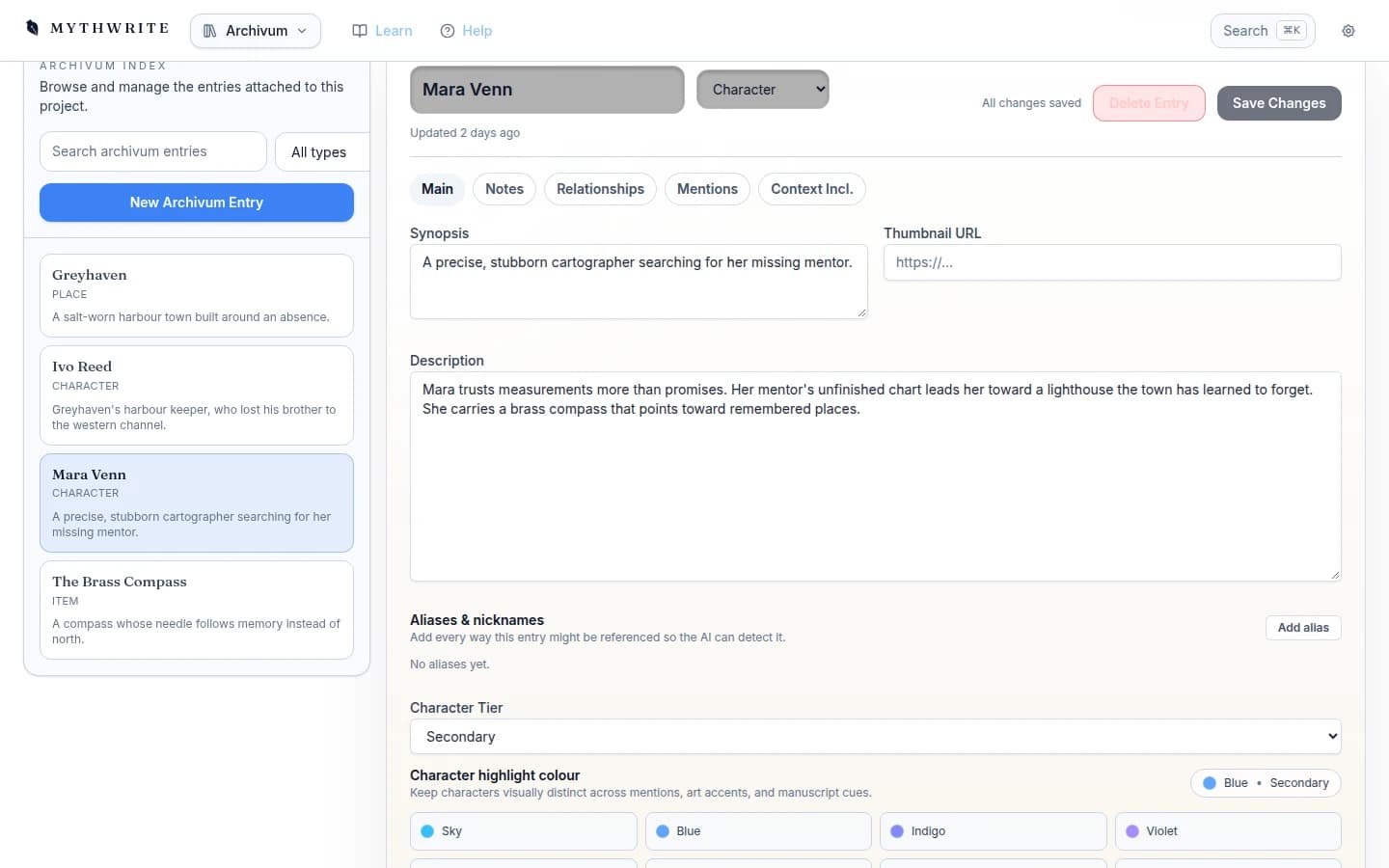Select the Mara Venn entry card

click(x=197, y=502)
